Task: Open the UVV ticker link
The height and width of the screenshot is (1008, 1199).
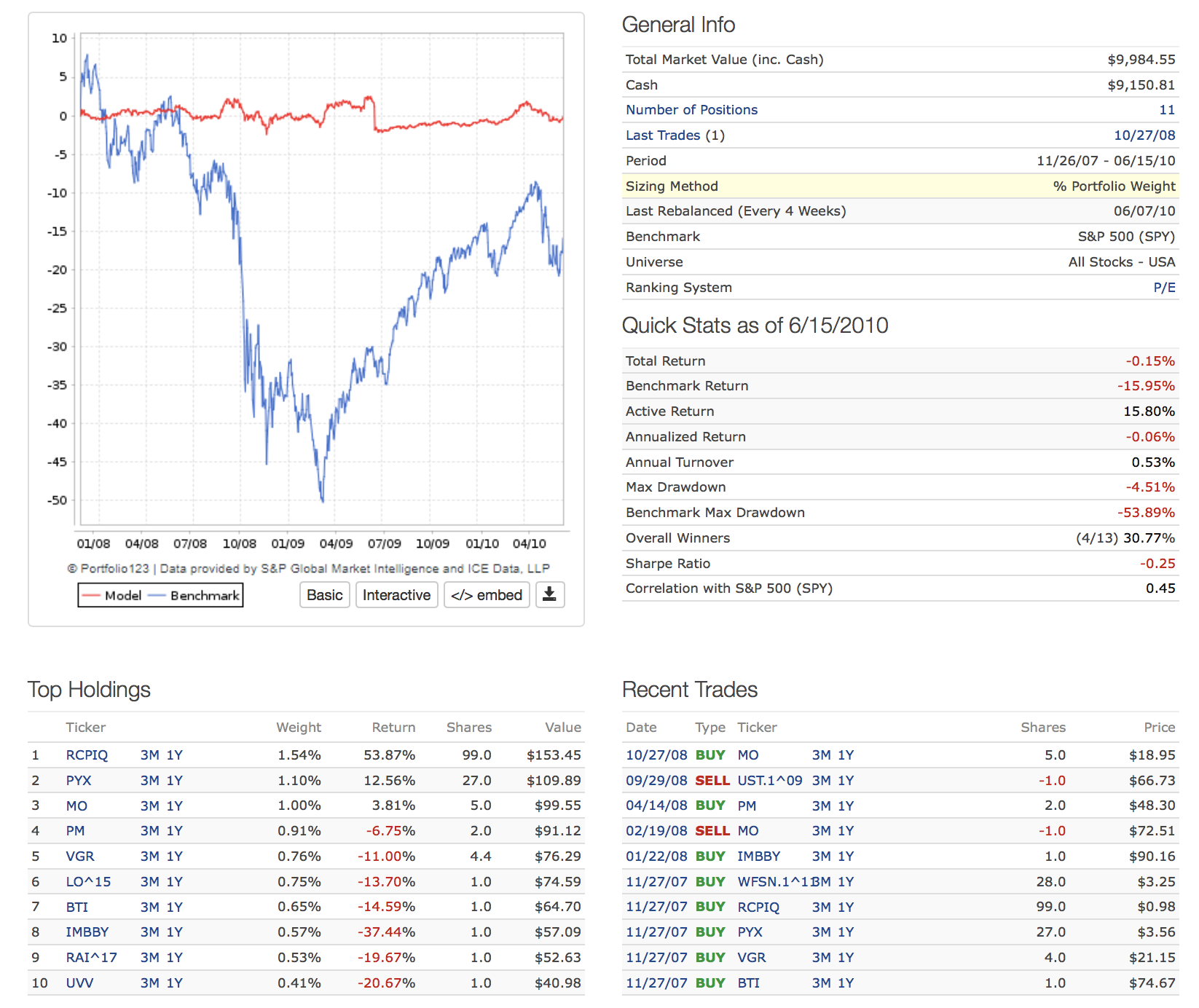Action: coord(79,983)
